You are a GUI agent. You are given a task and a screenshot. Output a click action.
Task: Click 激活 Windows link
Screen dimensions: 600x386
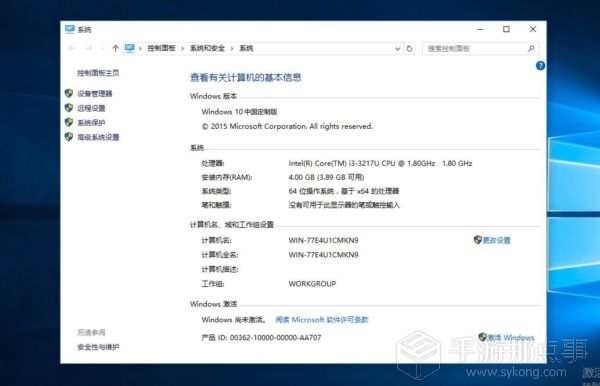[x=511, y=337]
